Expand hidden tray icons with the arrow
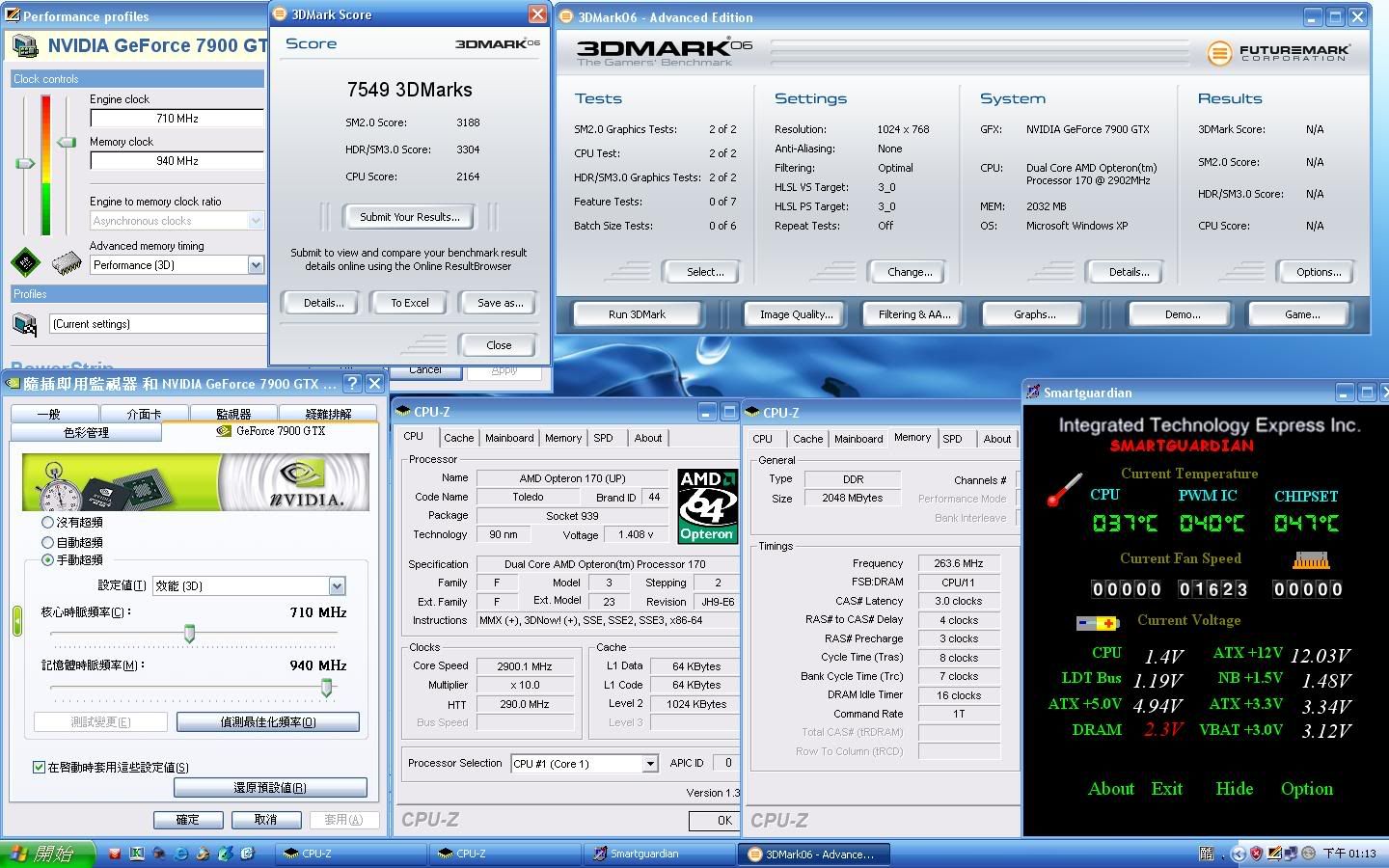 click(x=1239, y=854)
